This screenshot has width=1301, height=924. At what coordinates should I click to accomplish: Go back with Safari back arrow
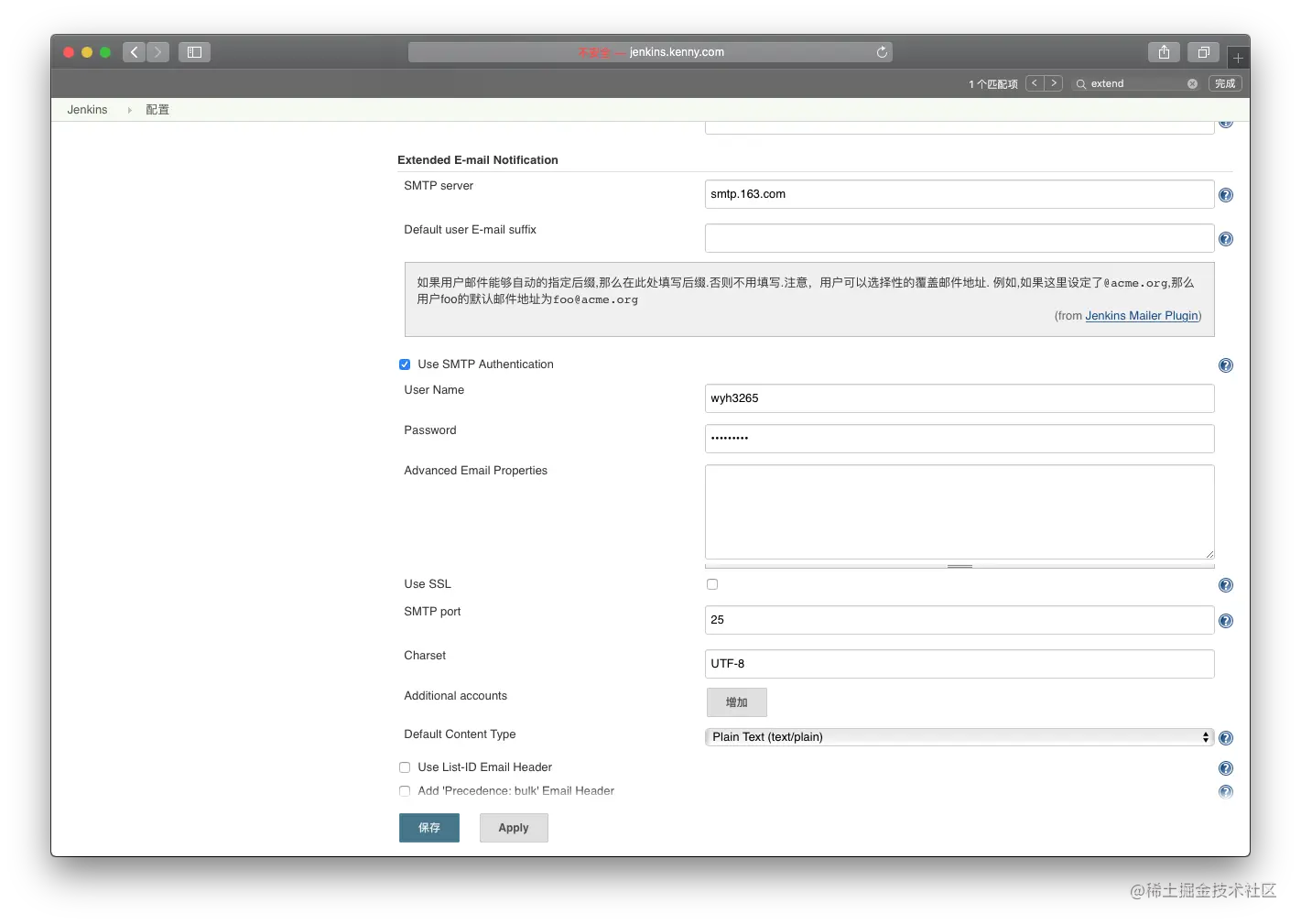pyautogui.click(x=134, y=52)
